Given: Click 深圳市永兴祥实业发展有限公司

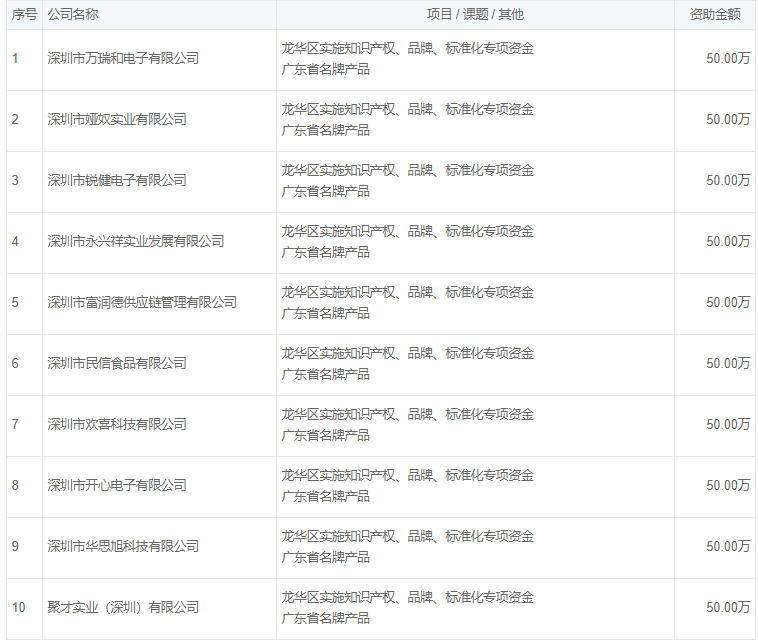Looking at the screenshot, I should 136,242.
